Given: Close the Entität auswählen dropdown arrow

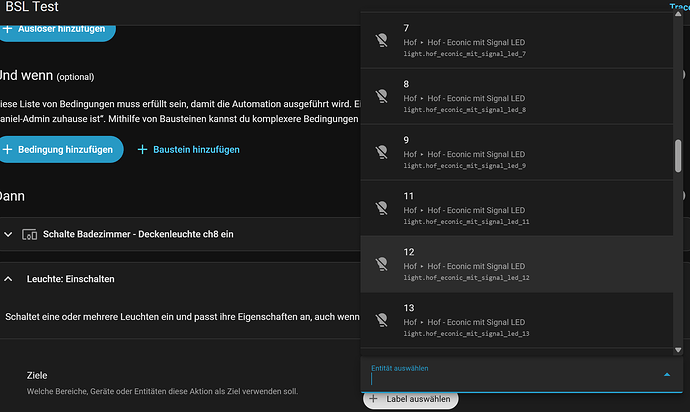Looking at the screenshot, I should point(667,375).
